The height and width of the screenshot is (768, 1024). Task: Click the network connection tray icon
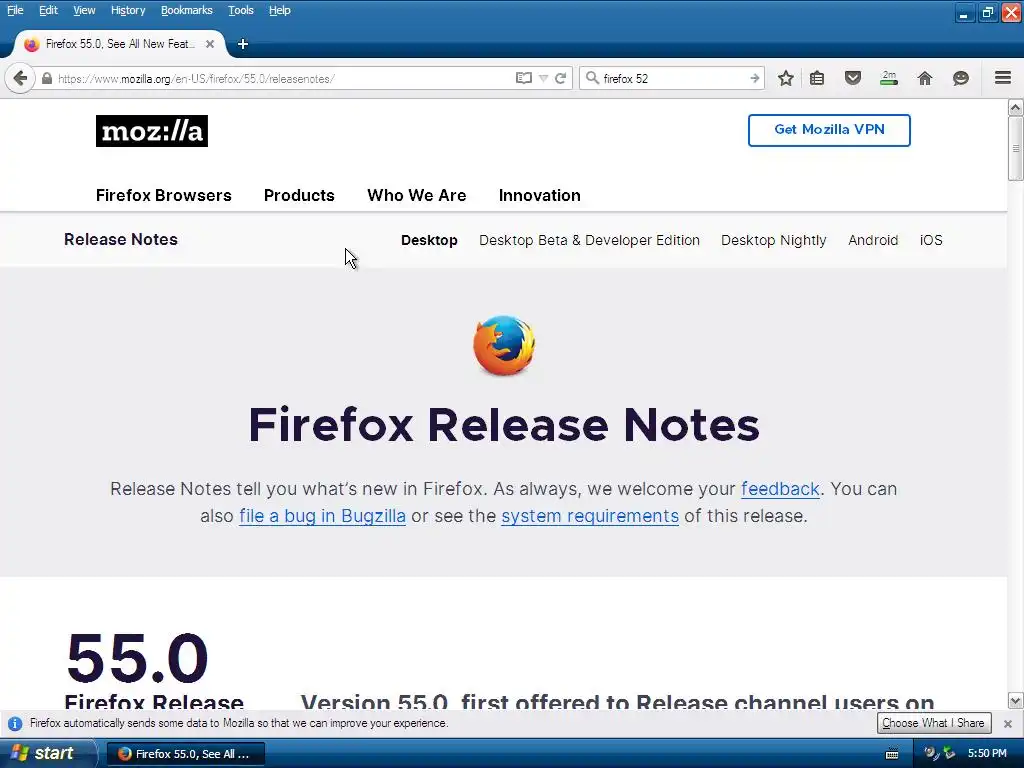point(950,753)
